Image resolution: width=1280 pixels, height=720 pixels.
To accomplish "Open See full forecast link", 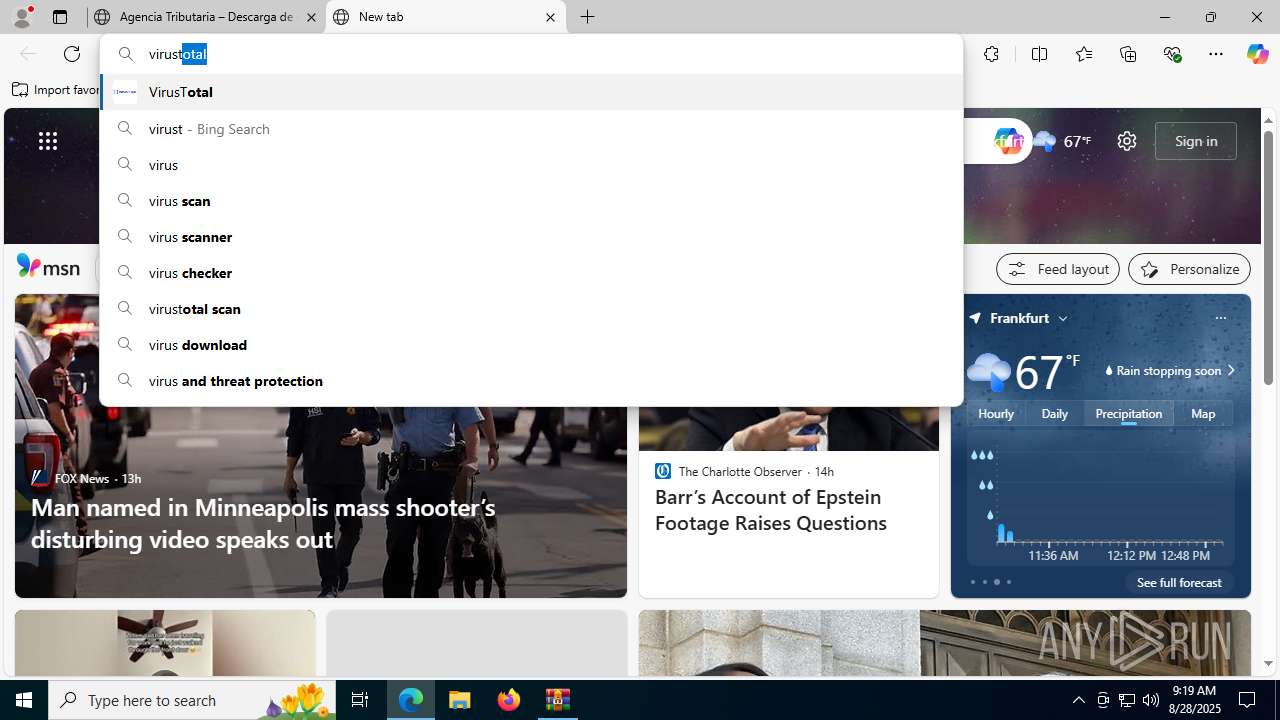I will [x=1179, y=582].
